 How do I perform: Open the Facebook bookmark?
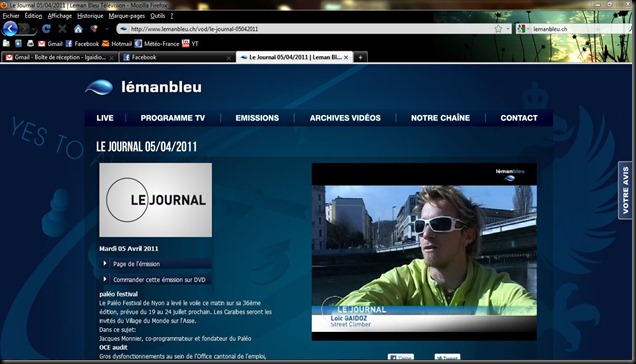coord(82,43)
